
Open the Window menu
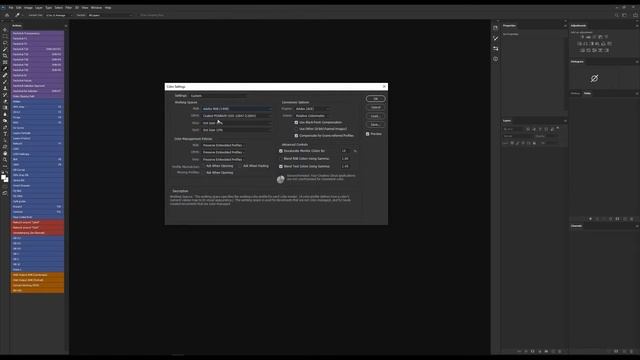[96, 7]
